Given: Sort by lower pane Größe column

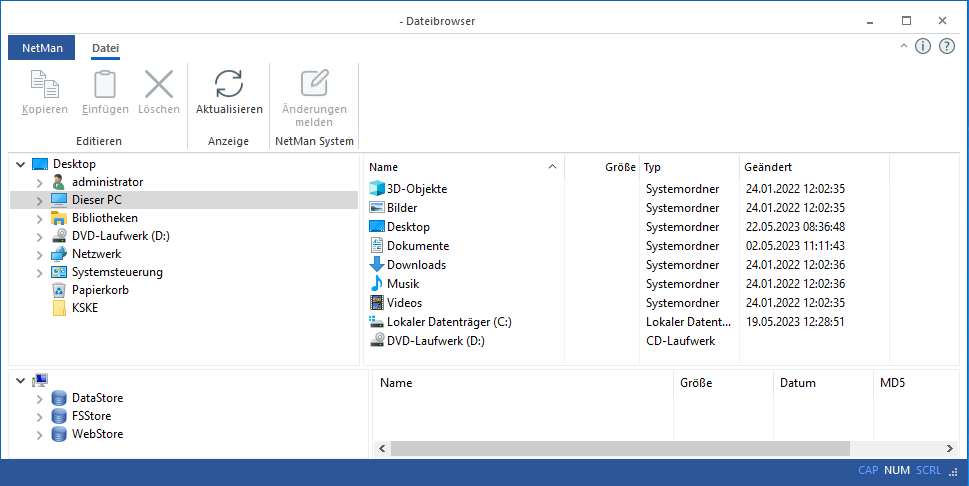Looking at the screenshot, I should click(x=723, y=383).
